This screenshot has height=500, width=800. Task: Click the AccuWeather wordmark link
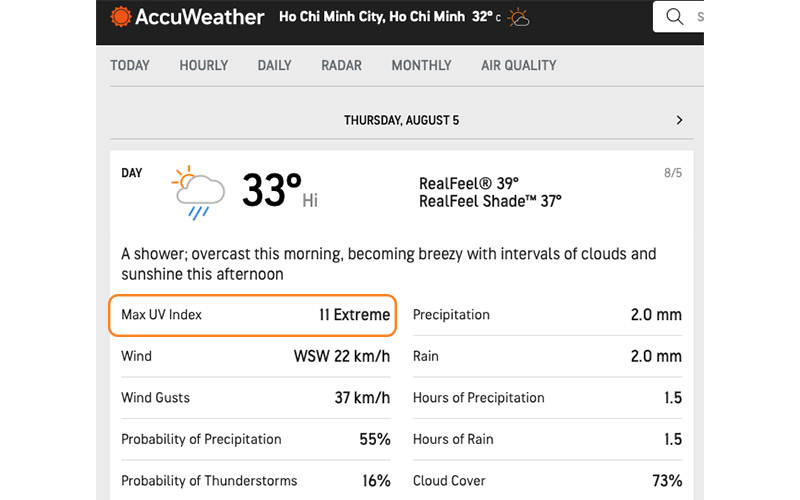(199, 17)
